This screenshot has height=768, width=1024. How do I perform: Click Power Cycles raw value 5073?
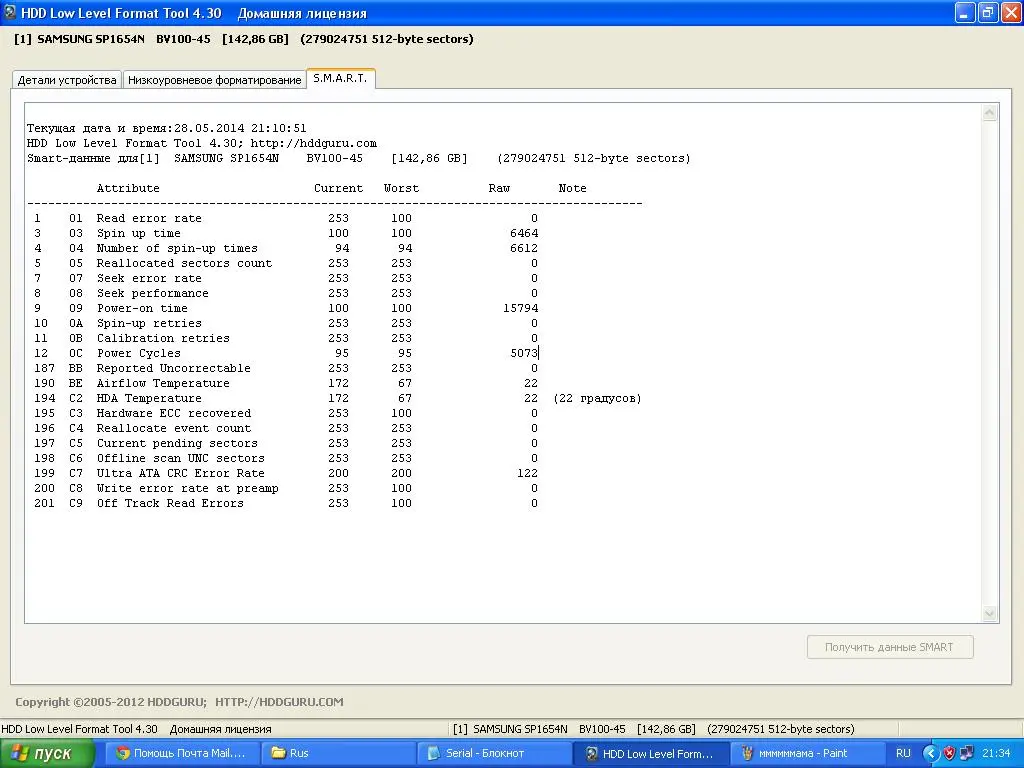pyautogui.click(x=524, y=353)
